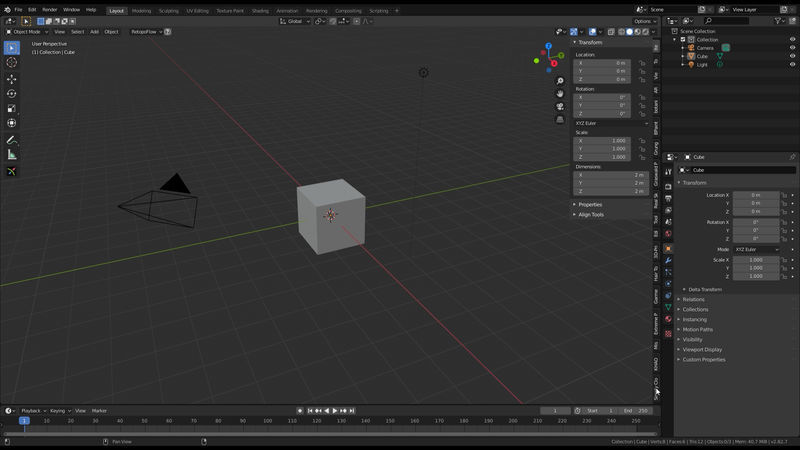The height and width of the screenshot is (450, 800).
Task: Open the Add menu in viewport header
Action: (x=94, y=32)
